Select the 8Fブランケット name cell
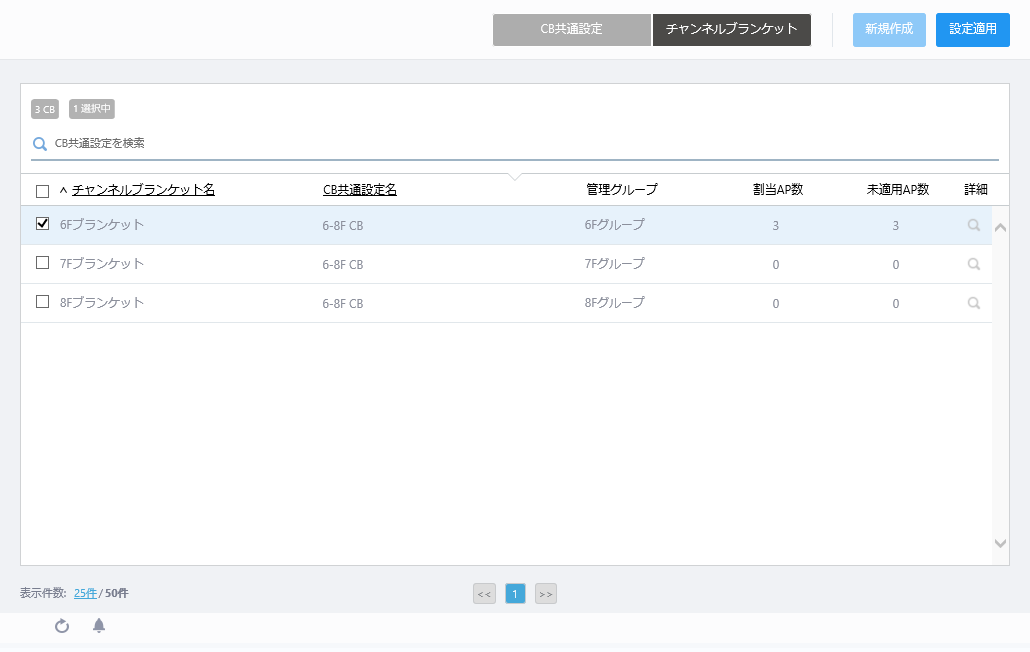The image size is (1030, 652). tap(102, 302)
